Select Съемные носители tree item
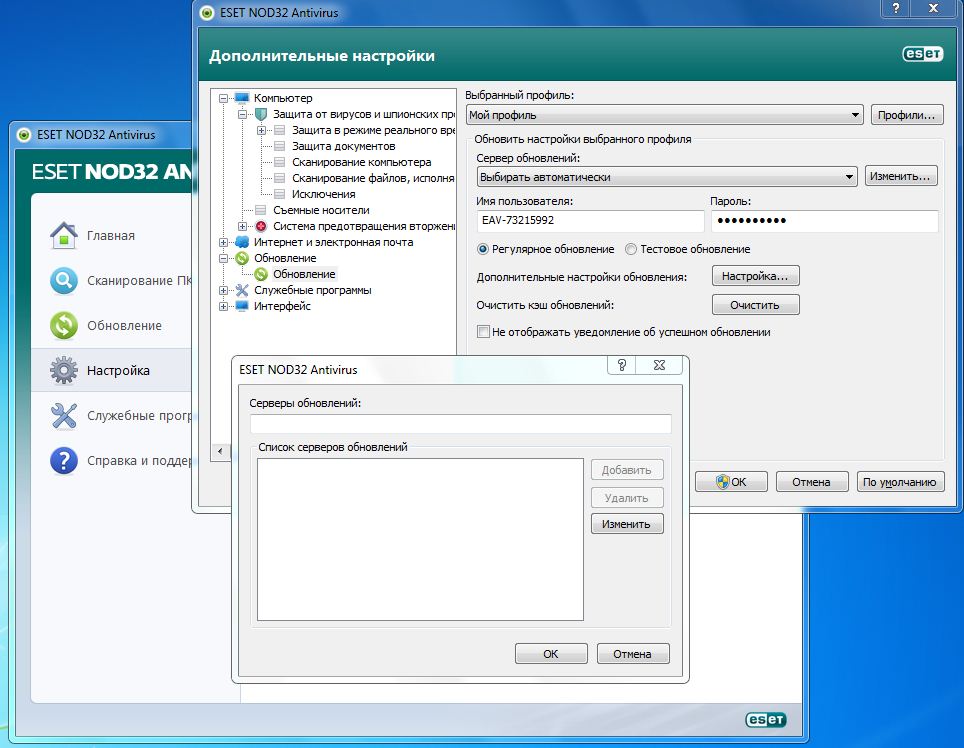 321,210
